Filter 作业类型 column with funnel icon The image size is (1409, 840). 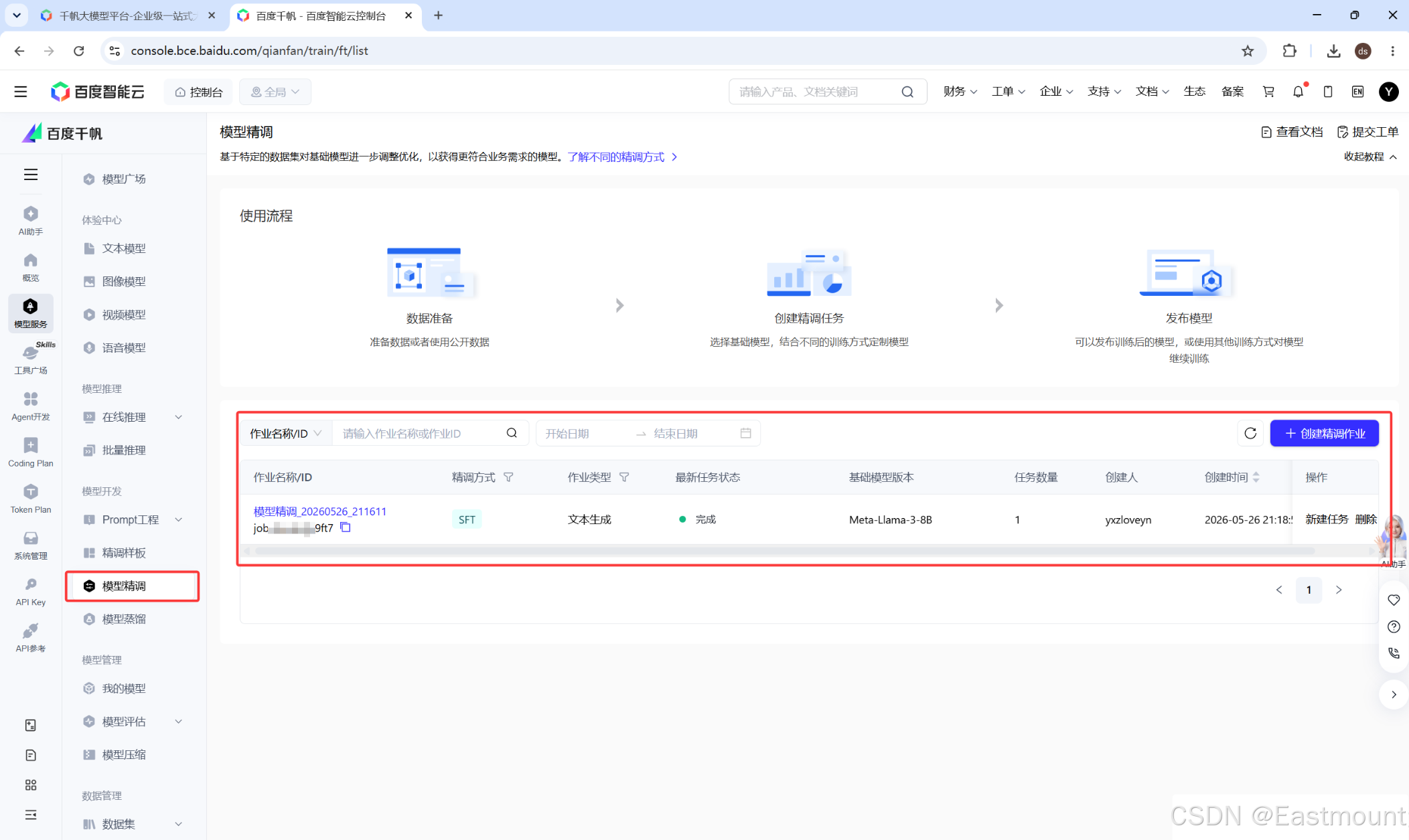click(x=624, y=477)
